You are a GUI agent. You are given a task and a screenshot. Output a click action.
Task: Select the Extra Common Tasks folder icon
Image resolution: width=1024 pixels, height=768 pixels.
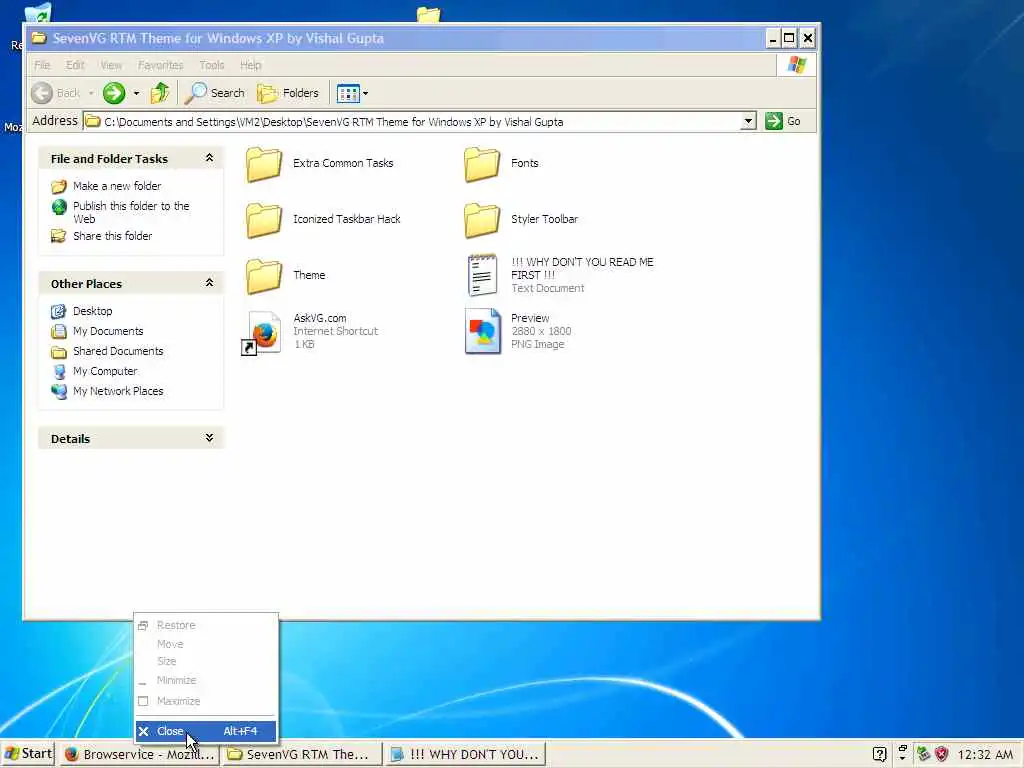tap(264, 164)
